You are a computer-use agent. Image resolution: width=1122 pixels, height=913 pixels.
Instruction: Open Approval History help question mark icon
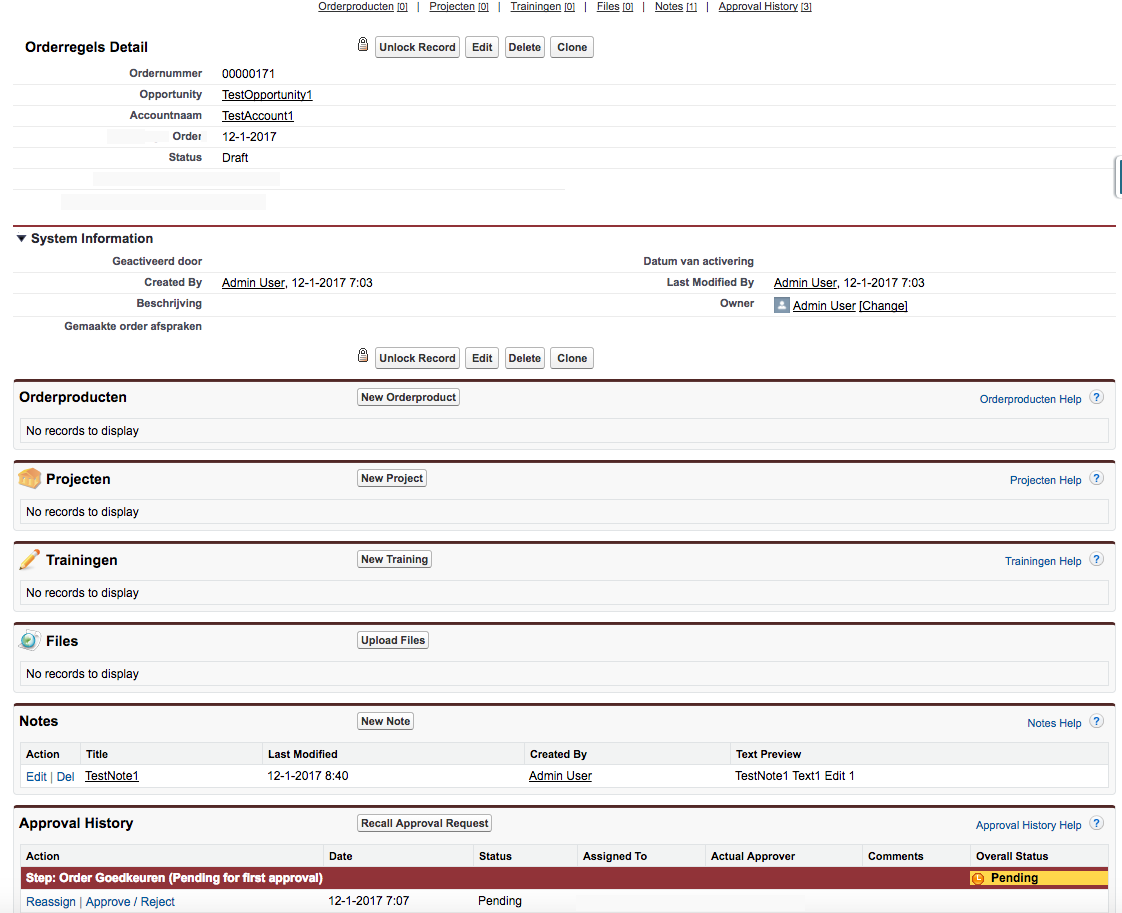click(1096, 824)
